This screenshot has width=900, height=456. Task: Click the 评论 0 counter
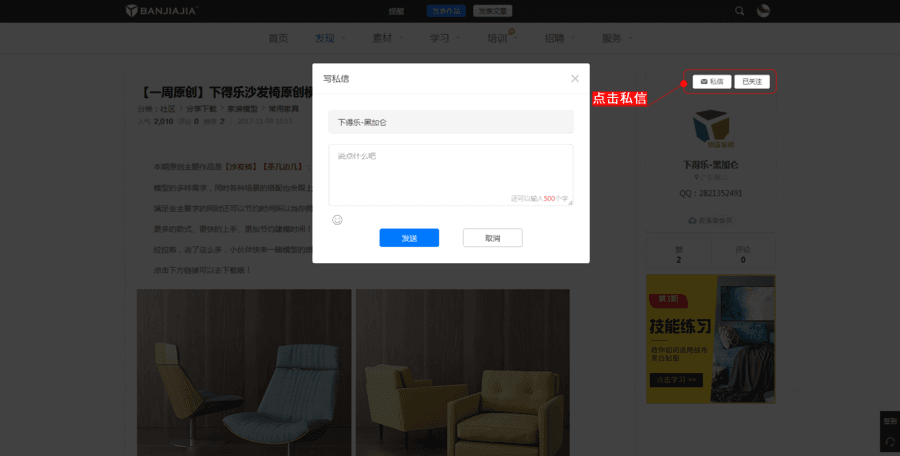point(743,254)
